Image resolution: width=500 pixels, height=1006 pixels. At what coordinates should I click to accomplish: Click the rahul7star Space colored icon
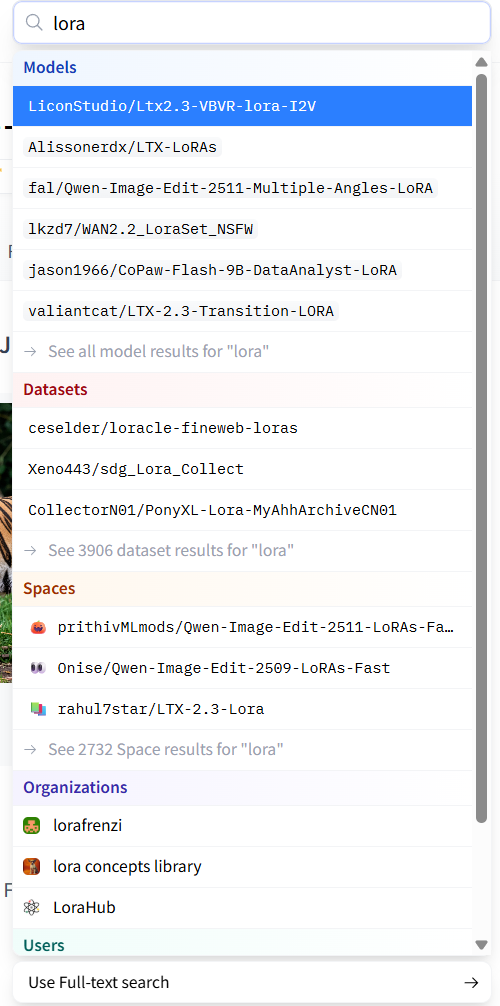[x=38, y=710]
